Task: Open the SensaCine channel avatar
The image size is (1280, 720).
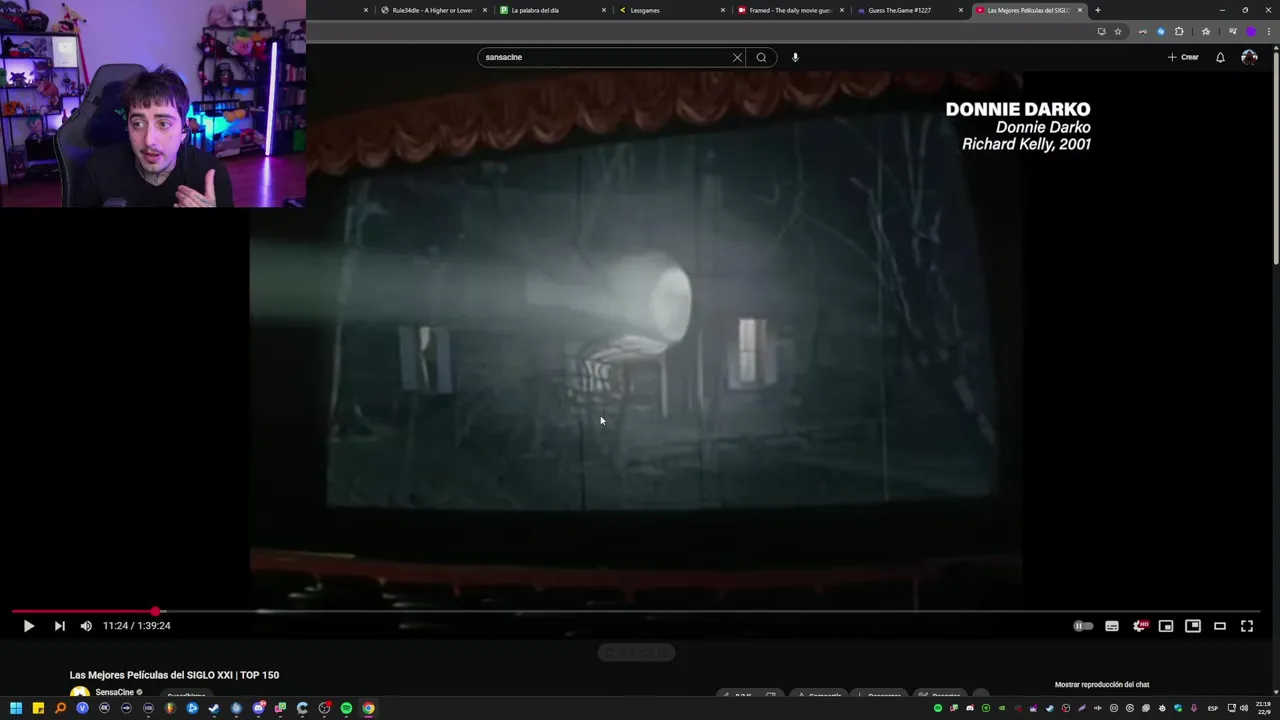Action: click(79, 693)
